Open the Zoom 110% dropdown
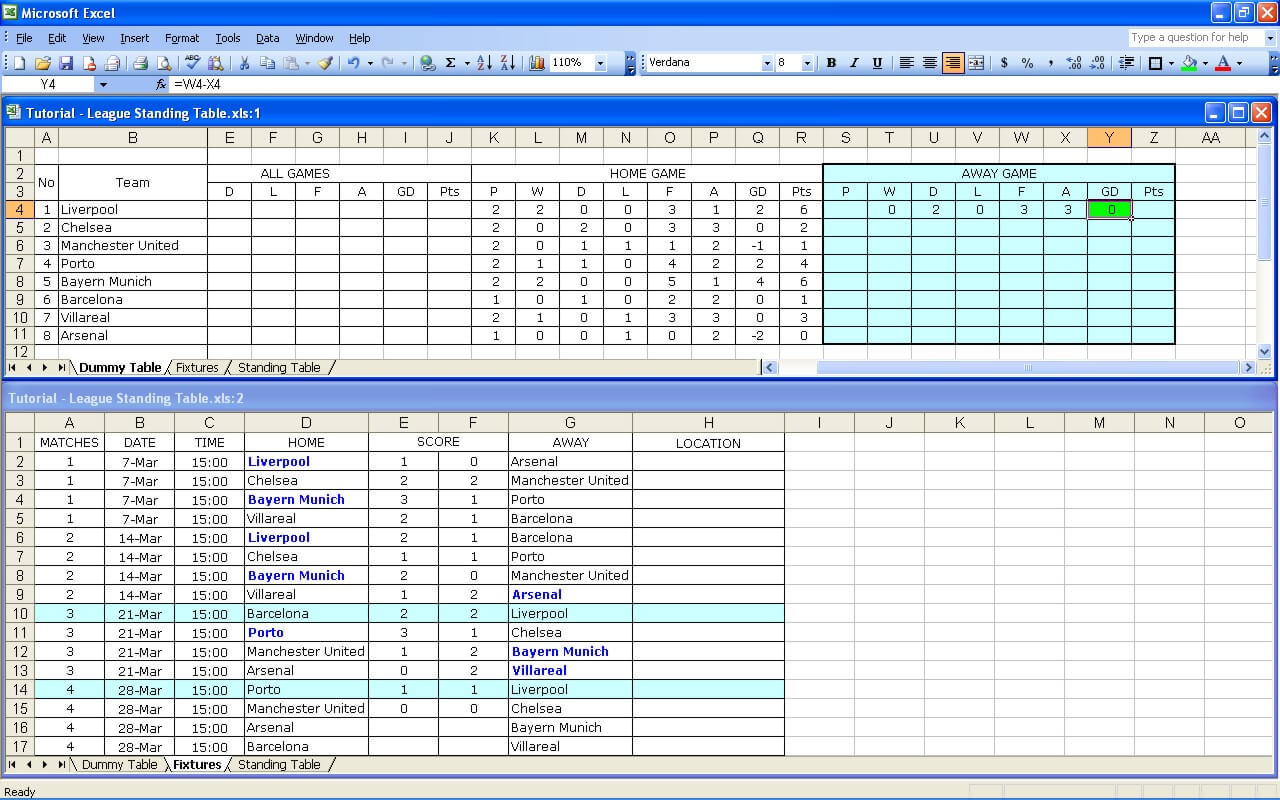Image resolution: width=1280 pixels, height=800 pixels. [601, 63]
